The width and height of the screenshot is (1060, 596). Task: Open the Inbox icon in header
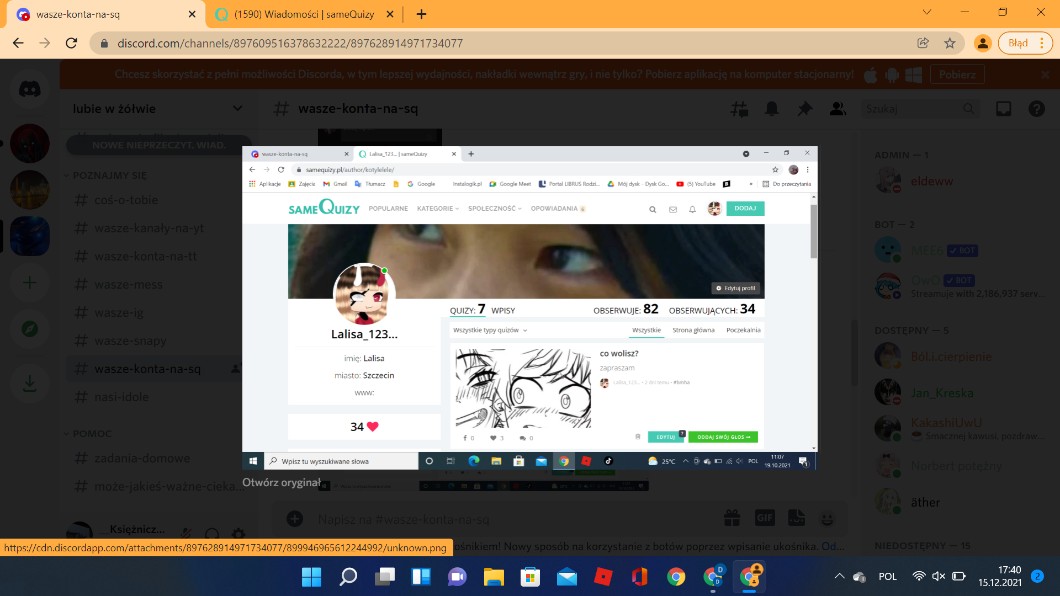click(1003, 109)
